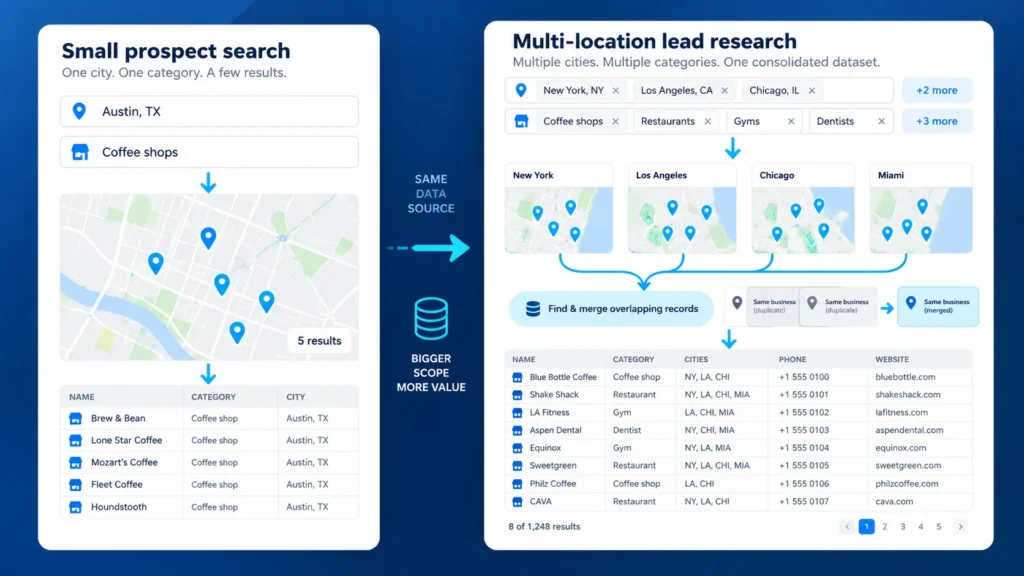Click the Austin, TX location field
The height and width of the screenshot is (576, 1024).
coord(209,111)
